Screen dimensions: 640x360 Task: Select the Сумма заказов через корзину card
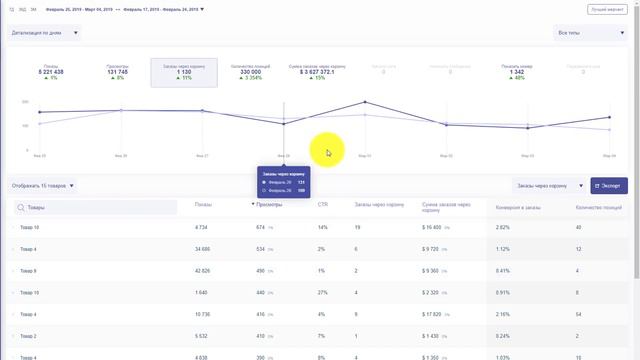click(317, 72)
